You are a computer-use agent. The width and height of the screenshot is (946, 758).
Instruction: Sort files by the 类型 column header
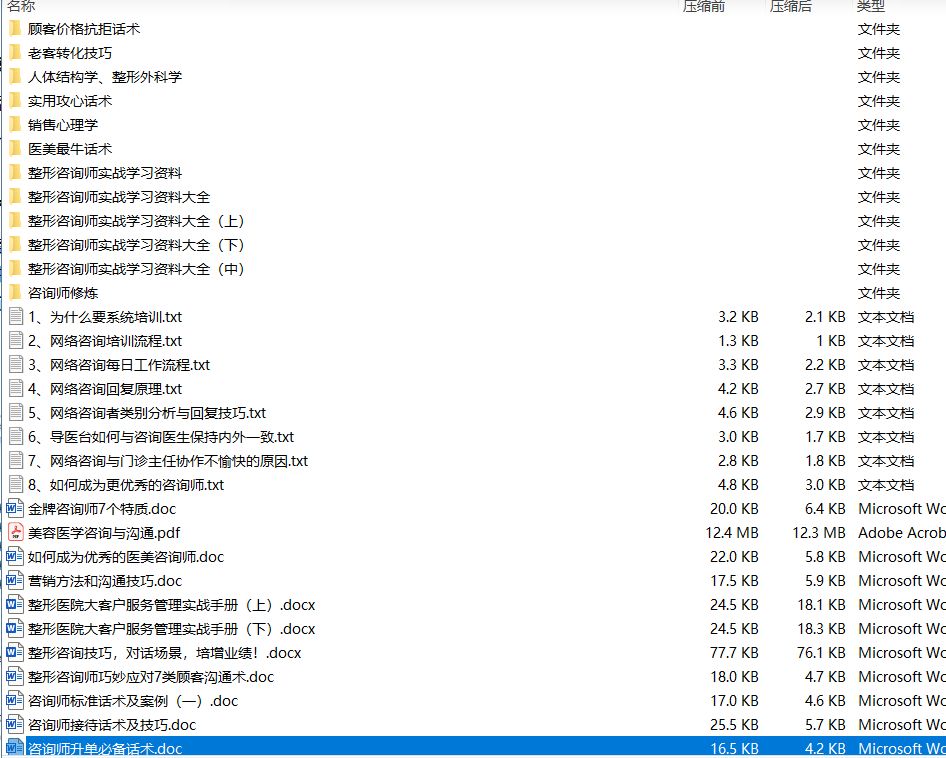[x=870, y=7]
